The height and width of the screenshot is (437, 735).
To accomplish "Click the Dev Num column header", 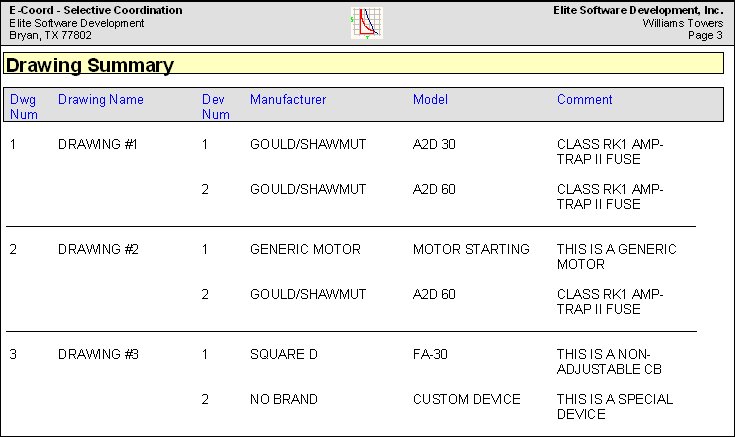I will (216, 106).
